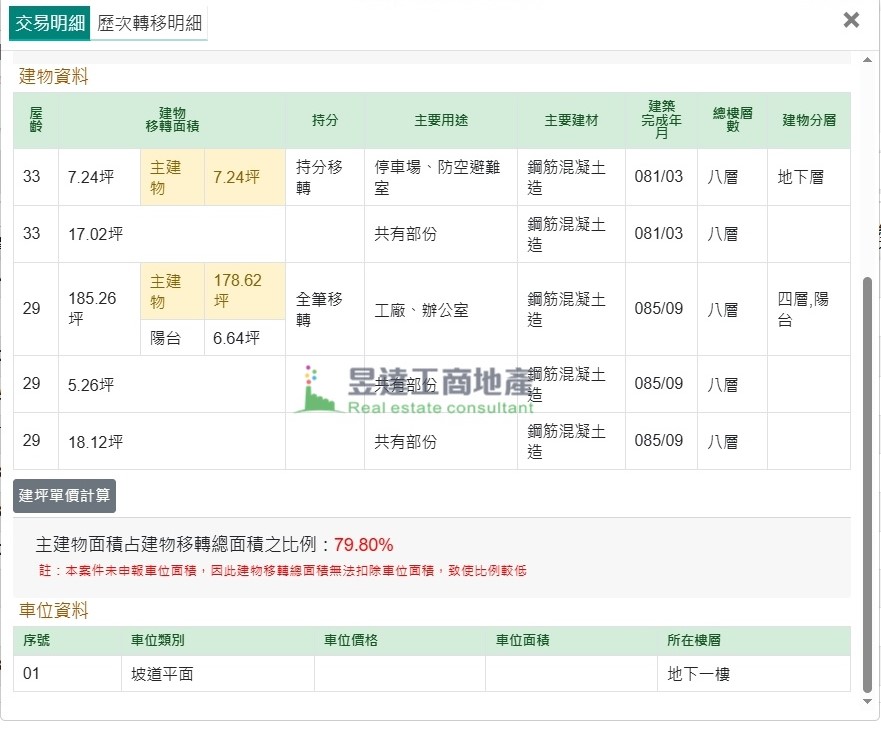Click the 主要用途 column header
Screen dimensions: 881x734
tap(441, 120)
